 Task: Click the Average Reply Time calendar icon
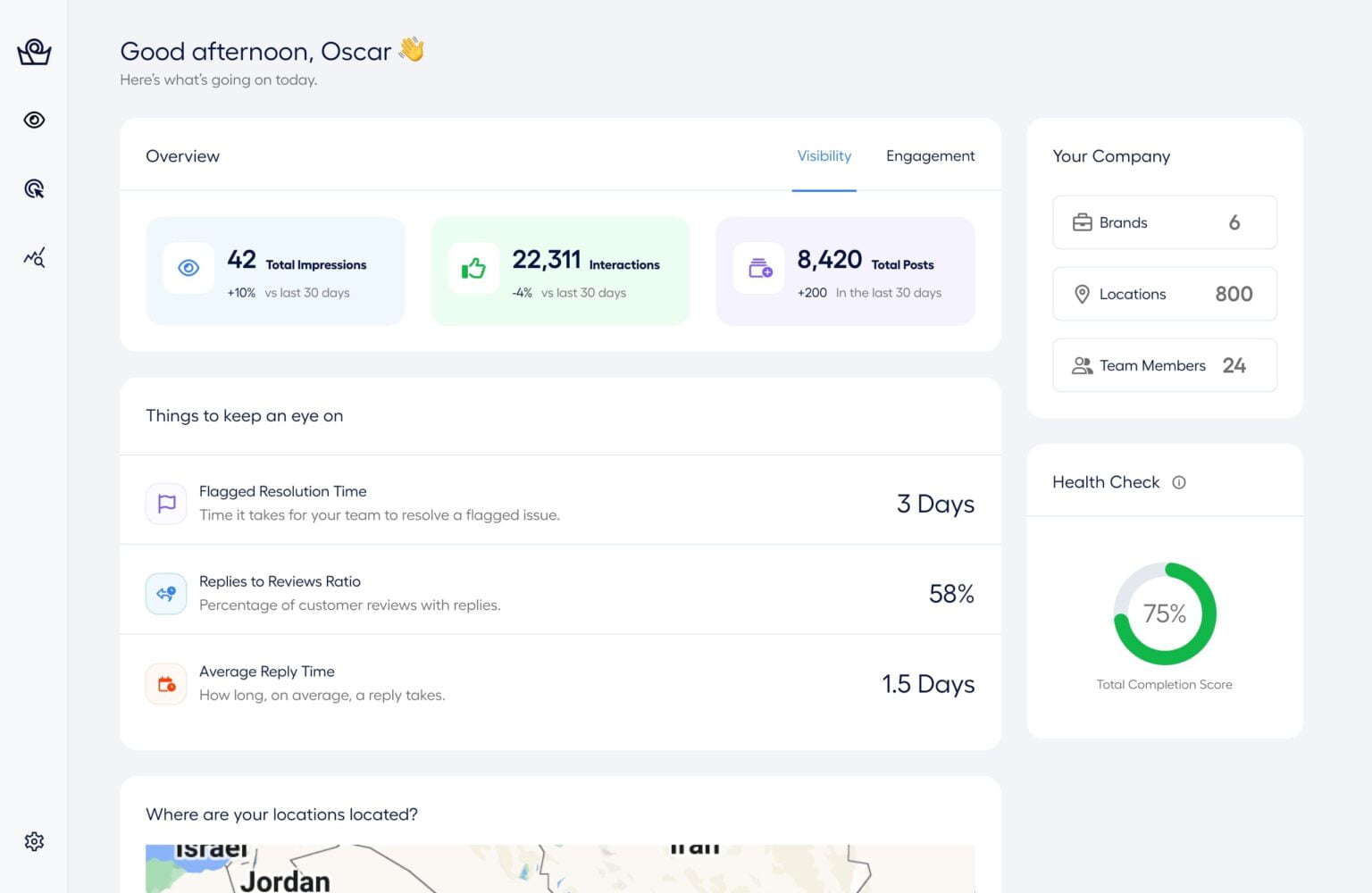[x=166, y=684]
